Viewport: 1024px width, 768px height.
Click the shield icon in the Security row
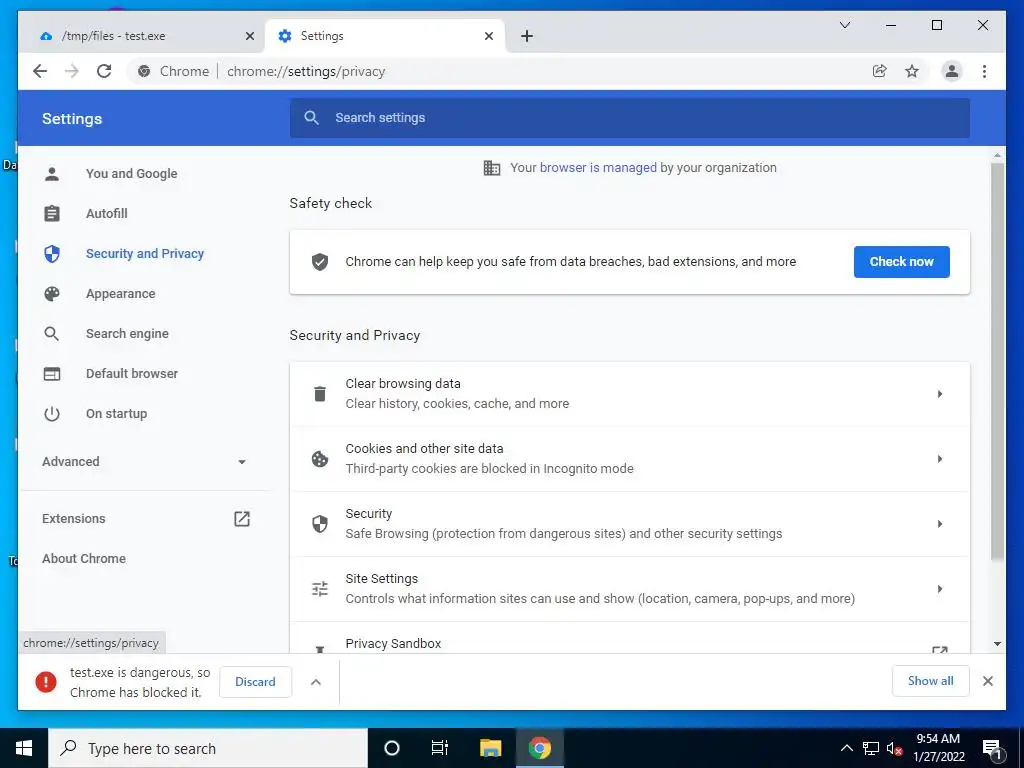[320, 524]
